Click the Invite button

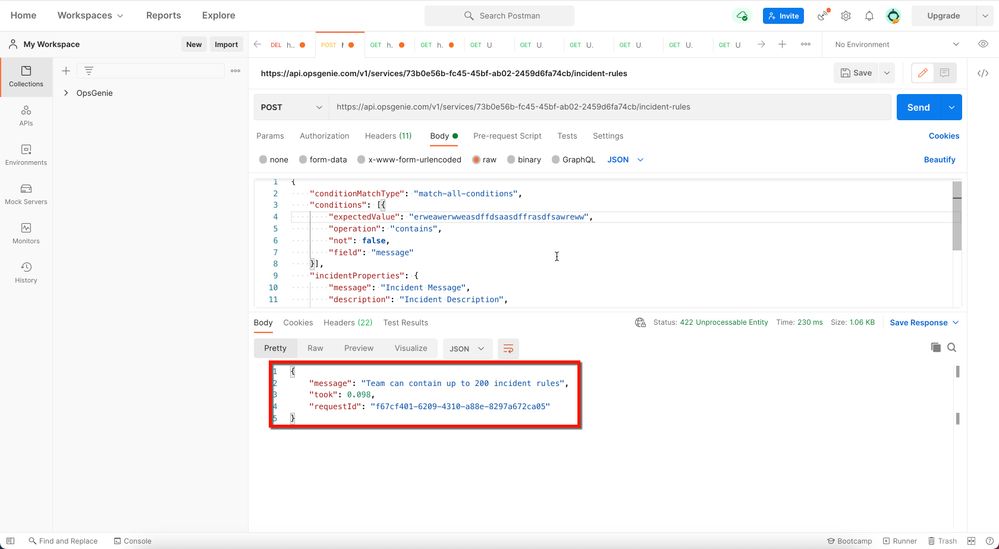[x=783, y=16]
